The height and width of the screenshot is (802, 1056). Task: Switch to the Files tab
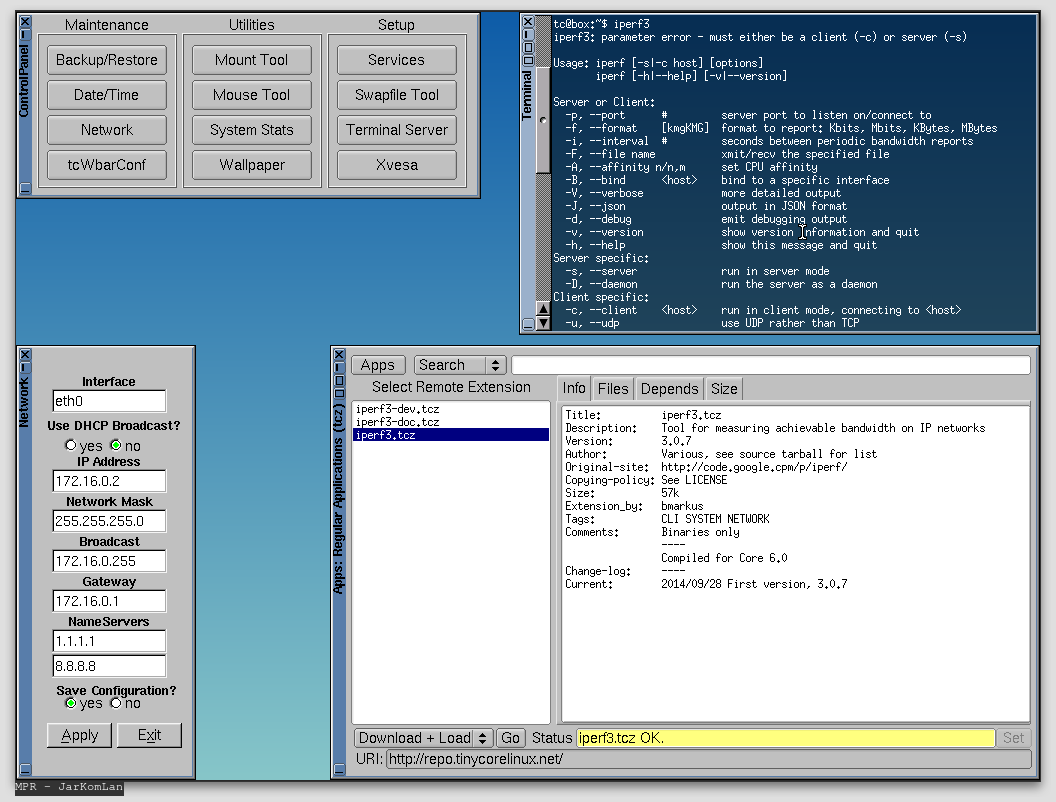tap(613, 389)
